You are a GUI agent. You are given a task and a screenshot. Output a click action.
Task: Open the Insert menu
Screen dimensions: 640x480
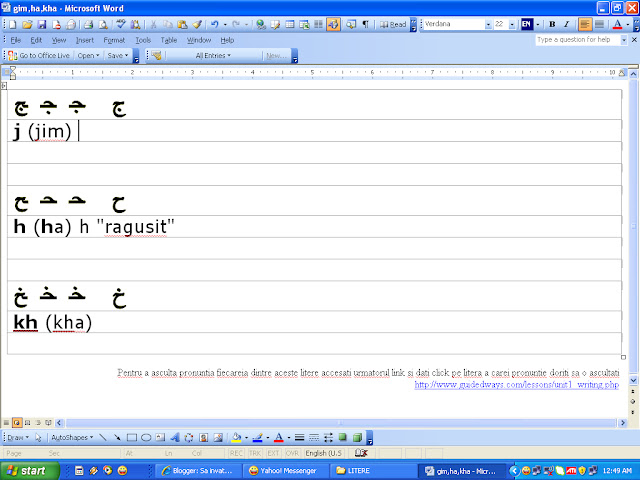tap(84, 40)
